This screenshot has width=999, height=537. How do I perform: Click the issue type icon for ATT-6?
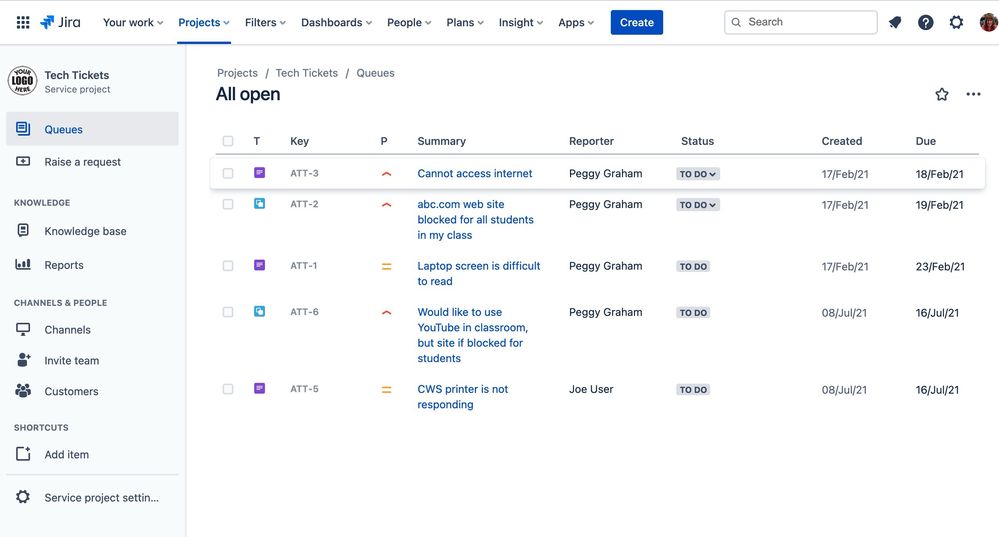(259, 311)
